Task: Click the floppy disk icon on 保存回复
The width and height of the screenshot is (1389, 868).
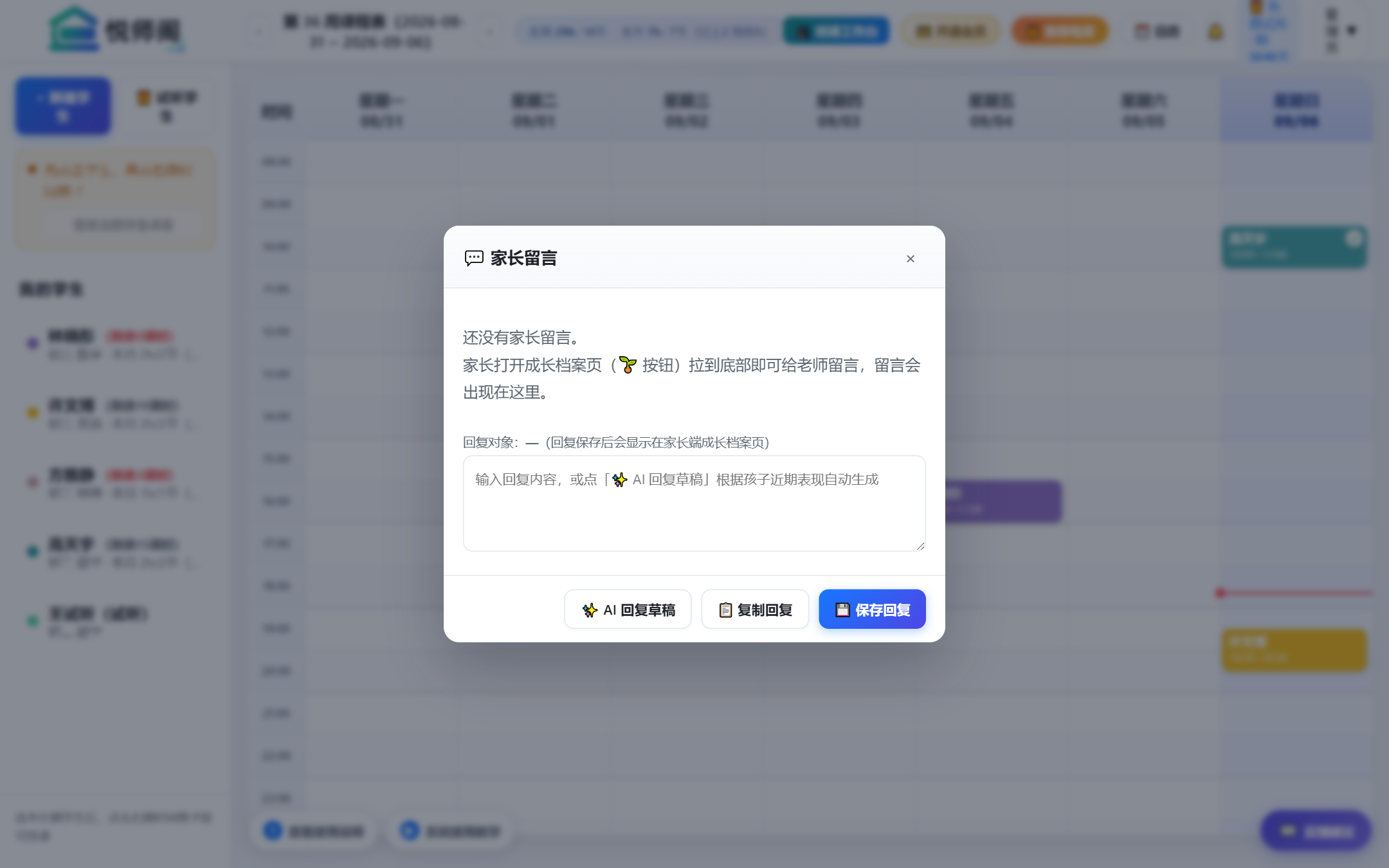Action: [x=842, y=610]
